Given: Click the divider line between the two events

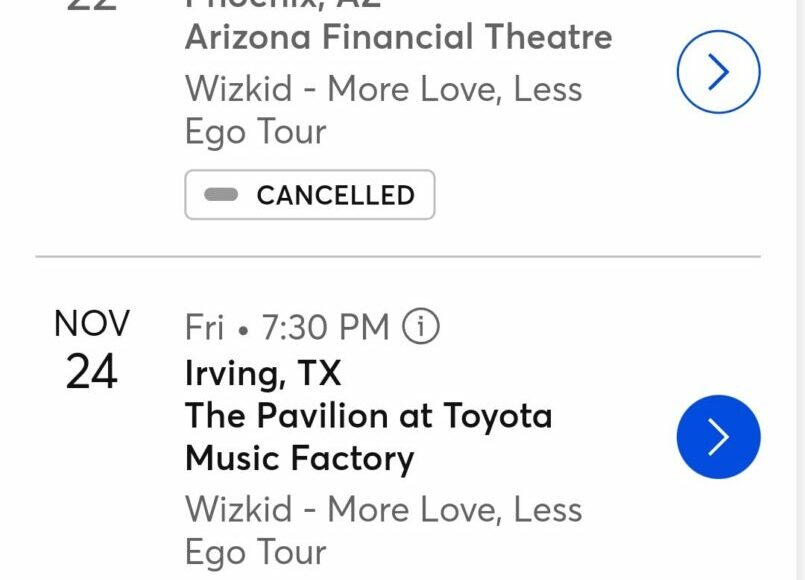Looking at the screenshot, I should (398, 257).
